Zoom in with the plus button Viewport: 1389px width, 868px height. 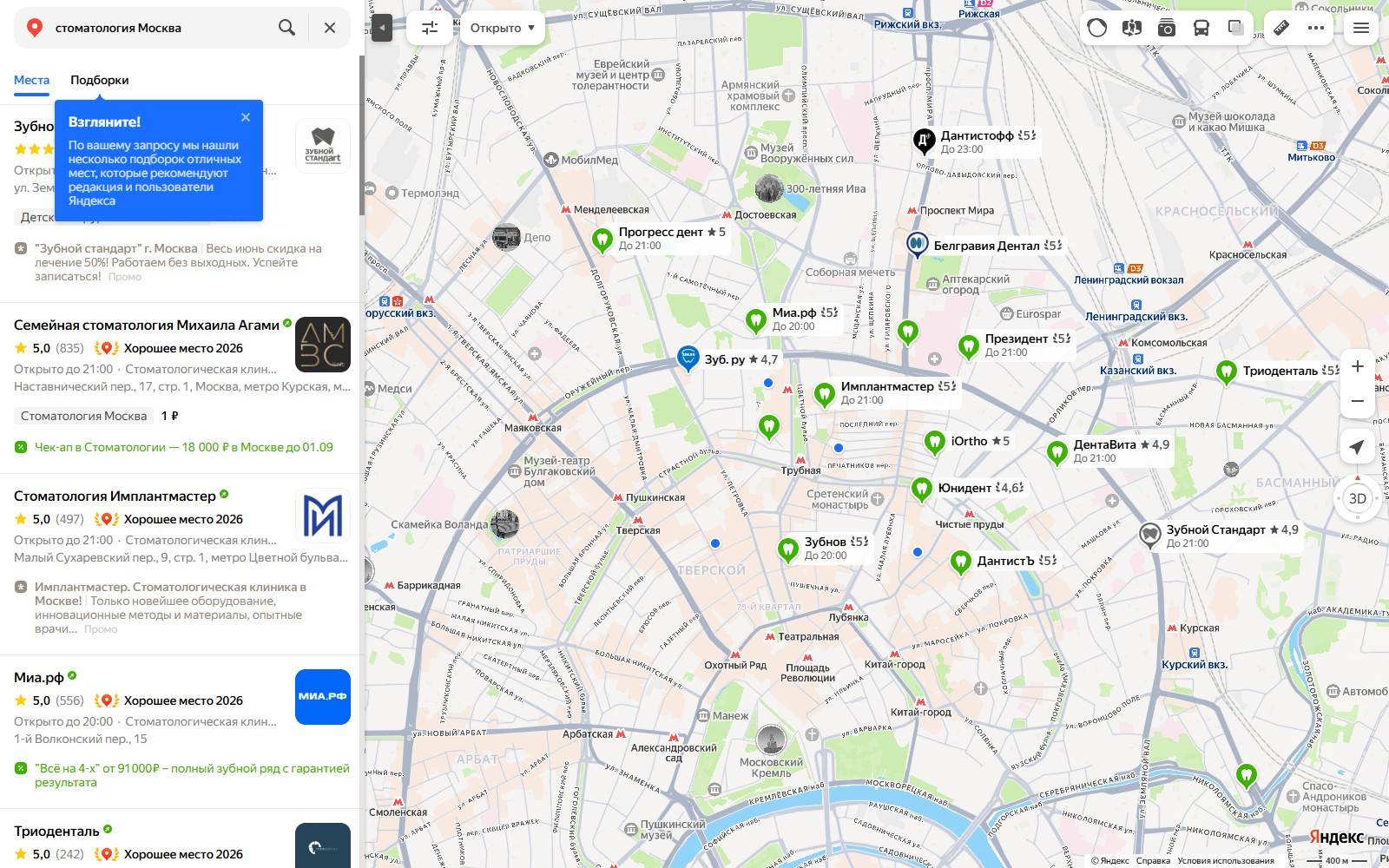pyautogui.click(x=1358, y=366)
